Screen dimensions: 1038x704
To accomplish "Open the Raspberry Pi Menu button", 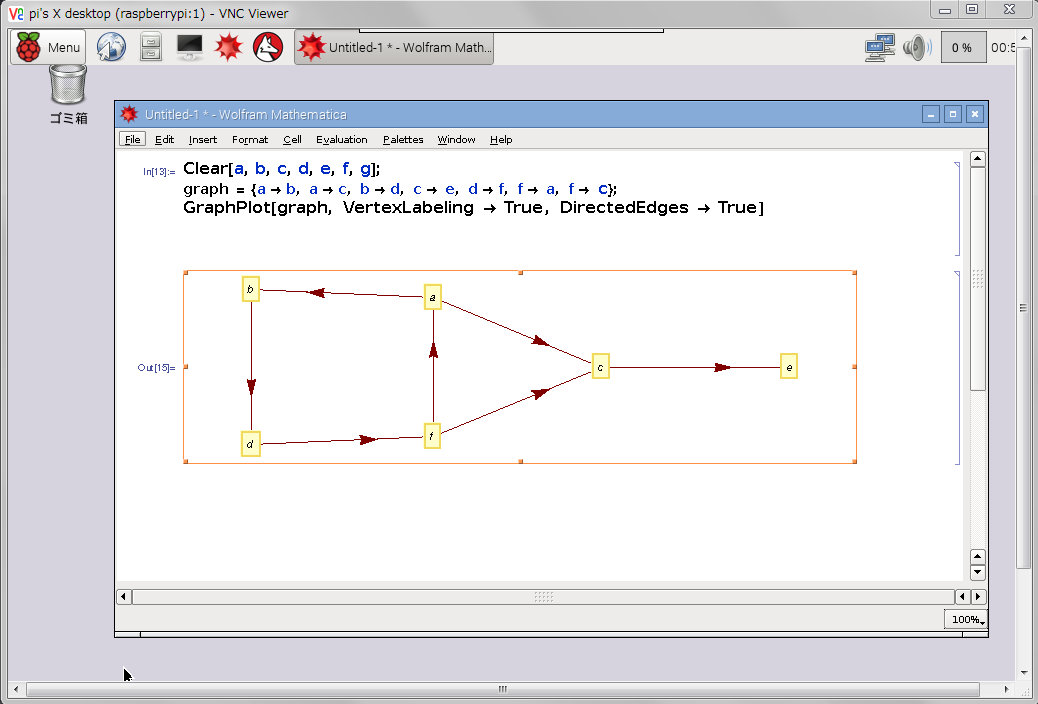I will 48,47.
